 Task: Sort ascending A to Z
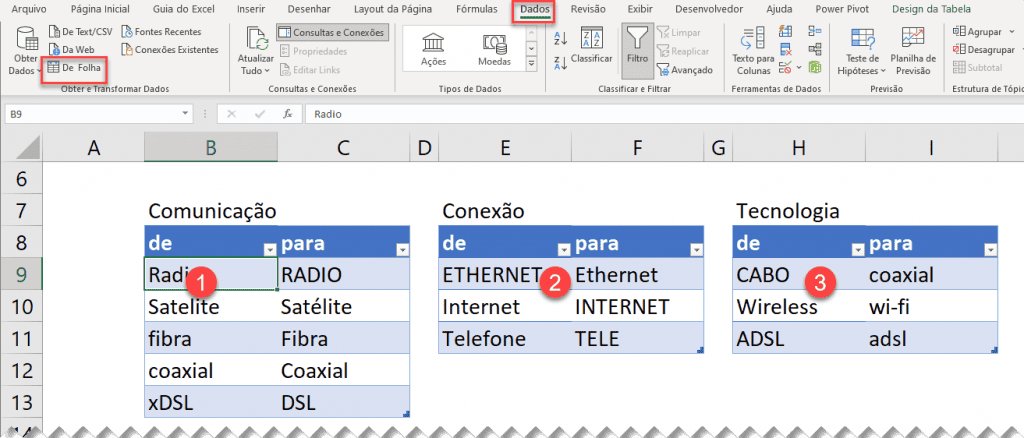point(560,38)
